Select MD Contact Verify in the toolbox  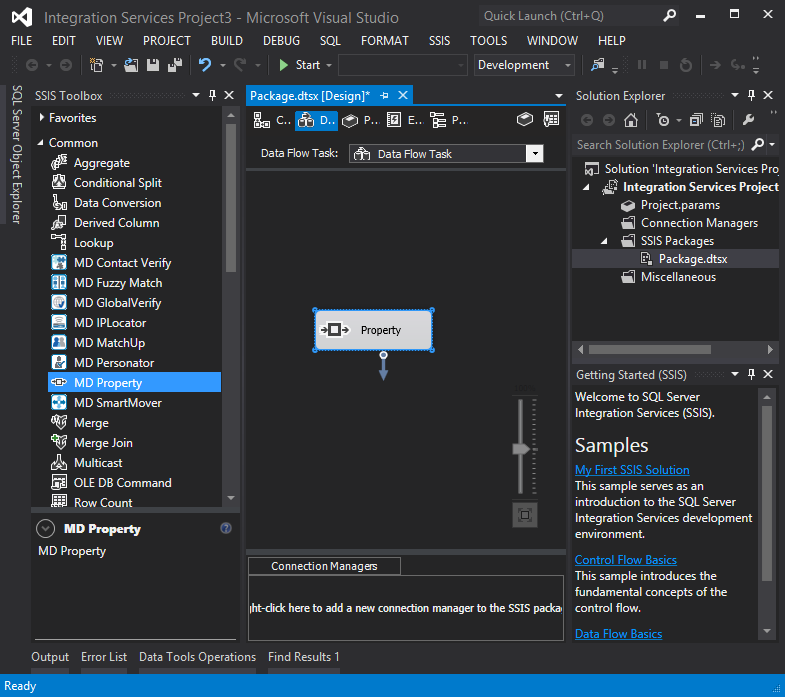coord(122,263)
